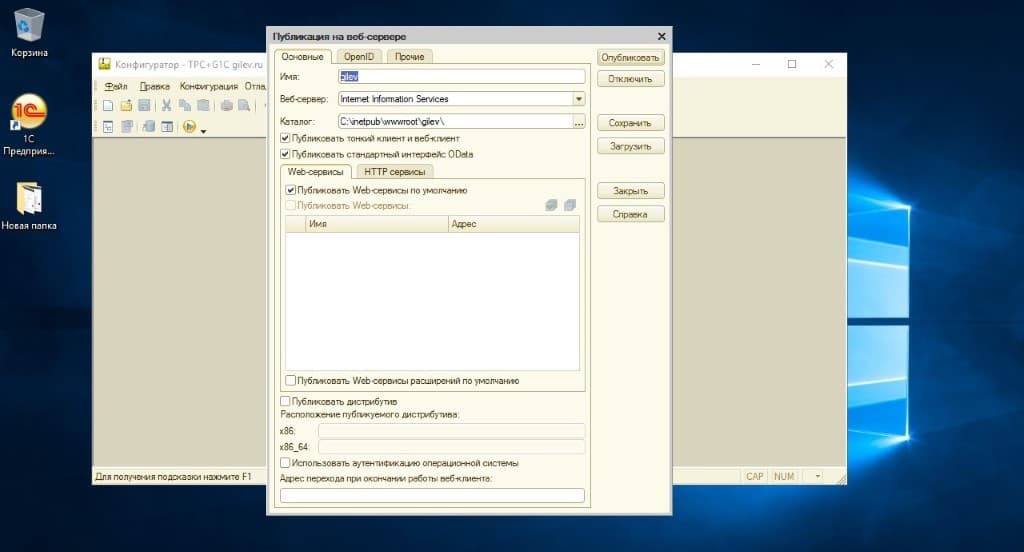Viewport: 1024px width, 552px height.
Task: Open the Новая папка desktop folder
Action: [29, 206]
